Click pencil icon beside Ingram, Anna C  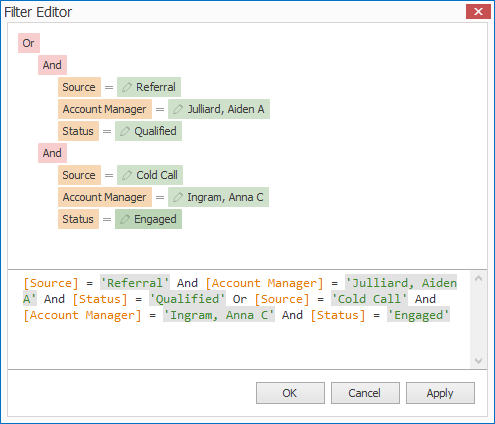(178, 197)
